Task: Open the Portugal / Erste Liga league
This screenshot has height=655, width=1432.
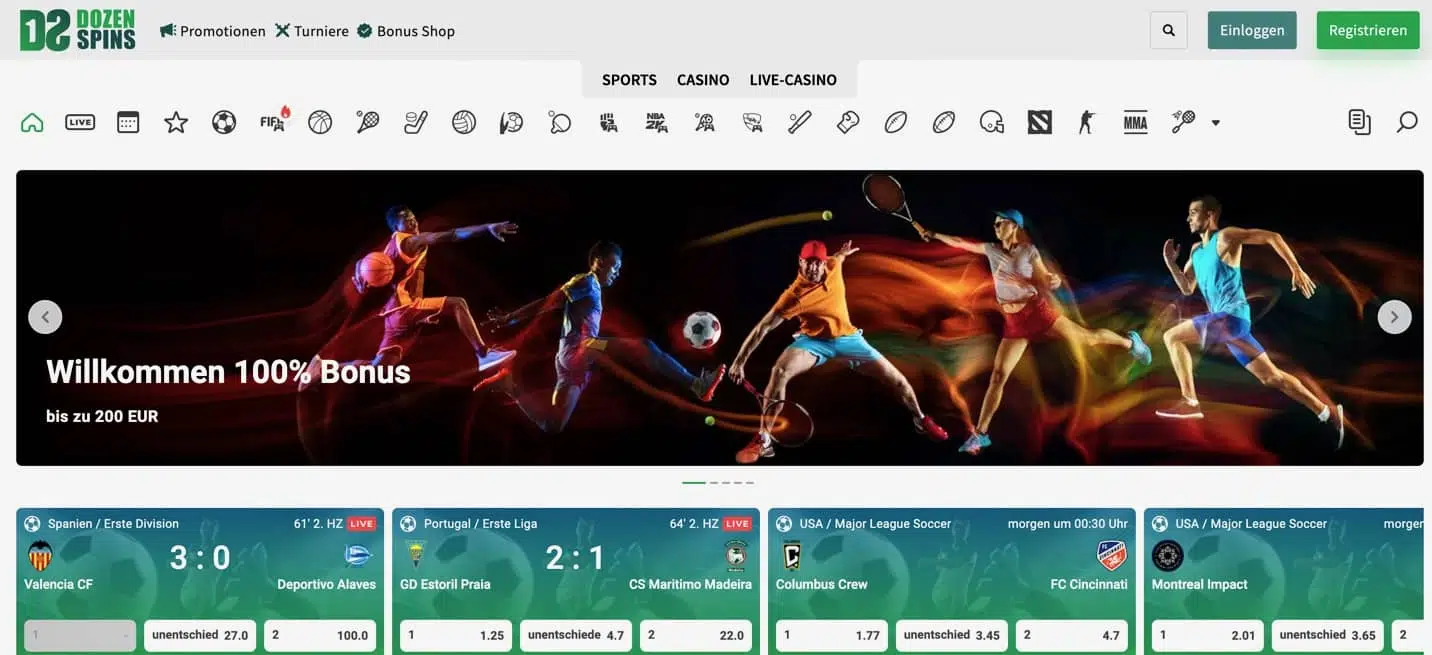Action: point(480,524)
